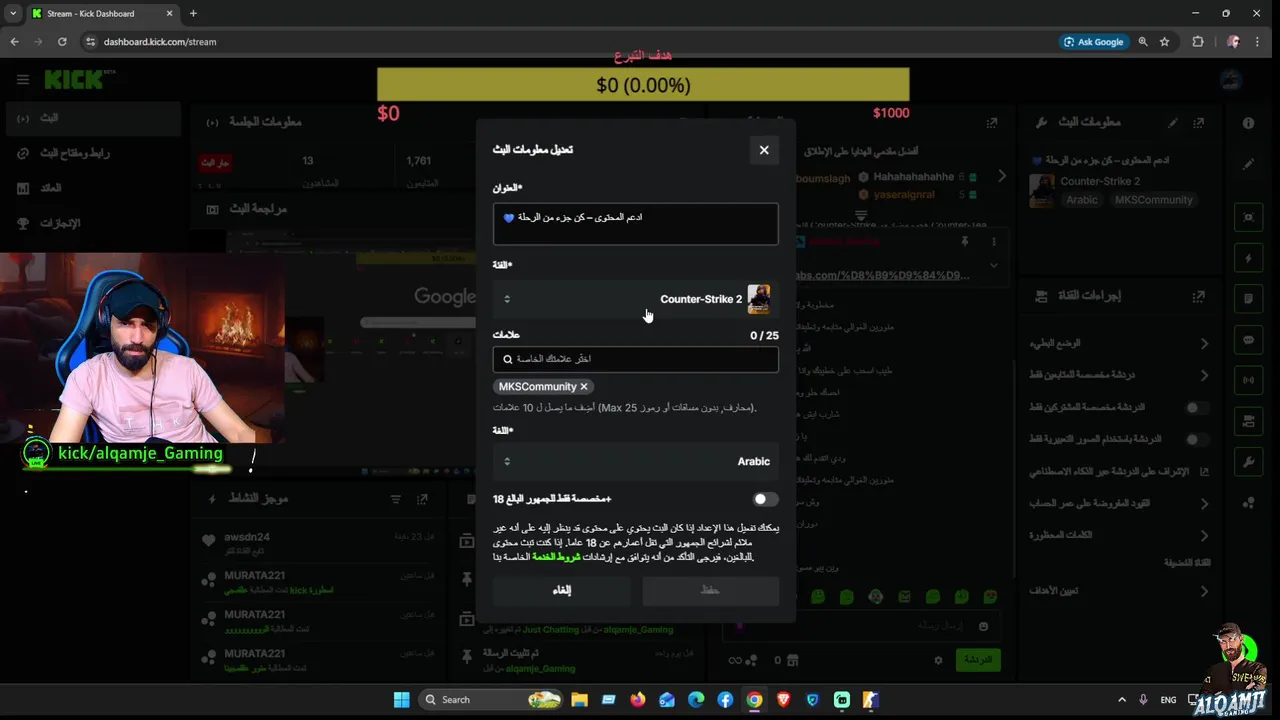Close the edit stream info dialog
Screen dimensions: 1280x720
click(x=764, y=150)
